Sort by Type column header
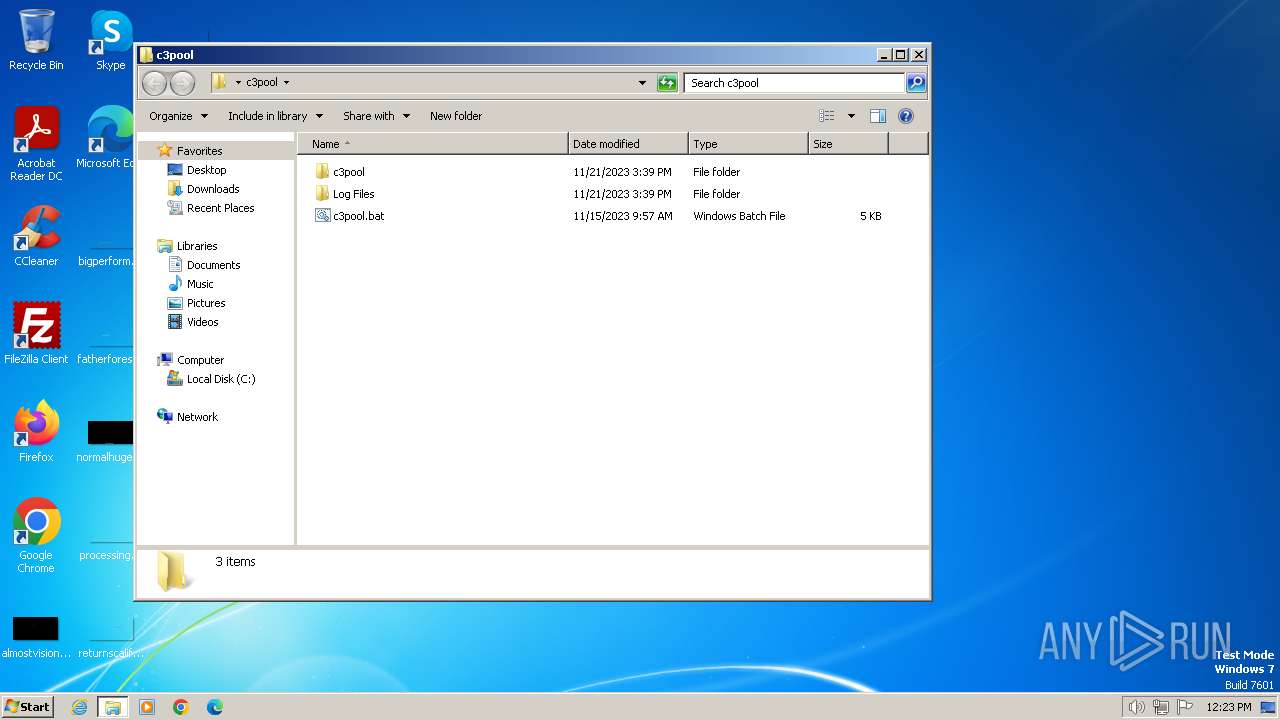The height and width of the screenshot is (720, 1280). [x=748, y=144]
